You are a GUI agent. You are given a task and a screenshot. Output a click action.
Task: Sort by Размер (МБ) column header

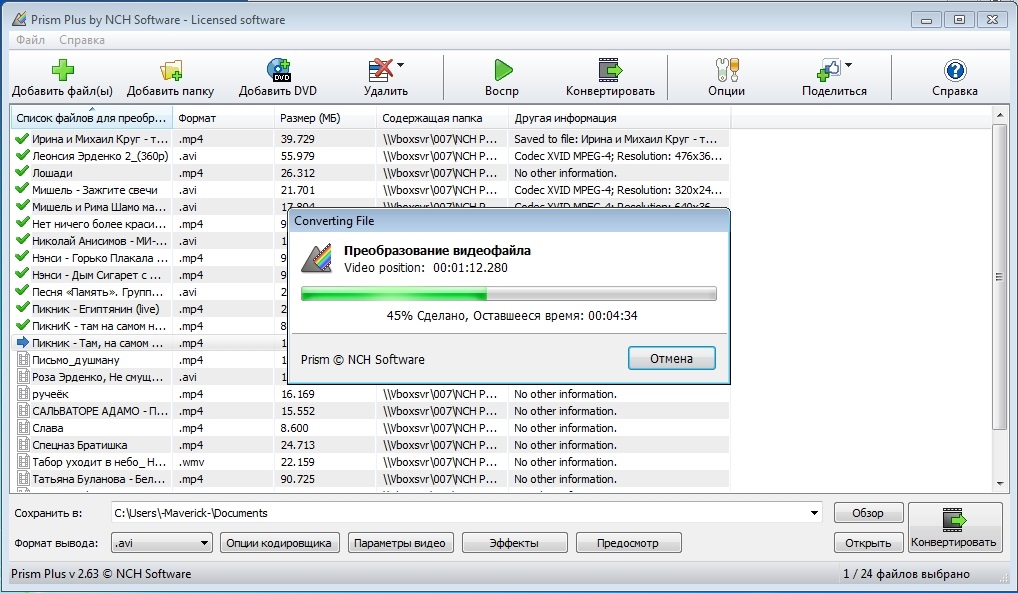click(x=325, y=118)
